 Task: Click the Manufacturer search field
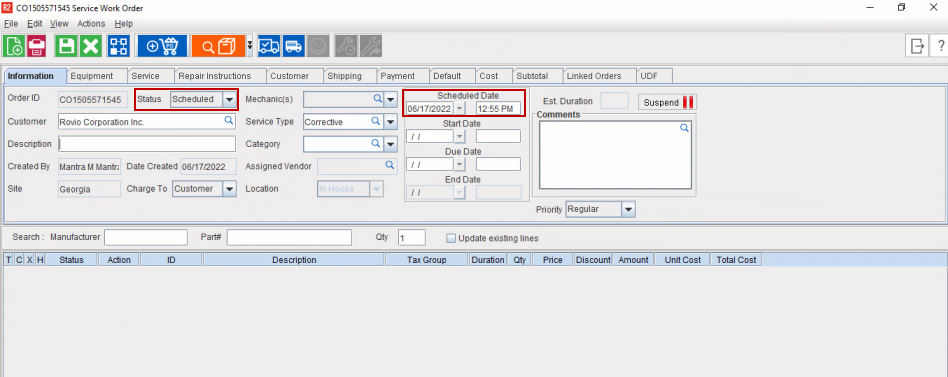tap(146, 237)
